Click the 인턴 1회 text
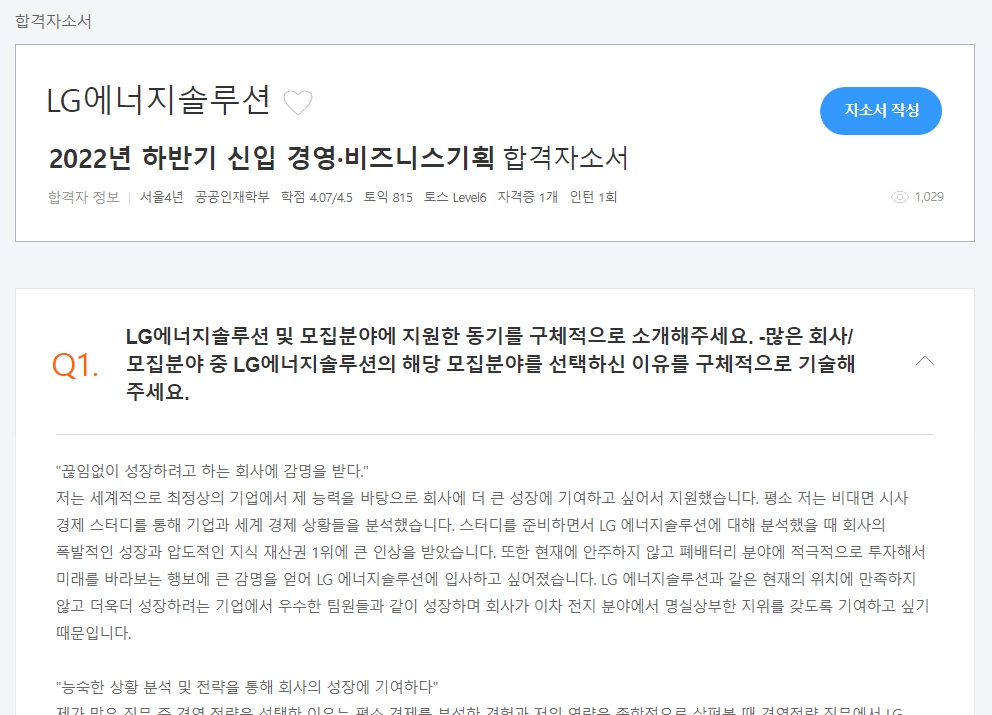This screenshot has height=715, width=992. click(x=593, y=197)
